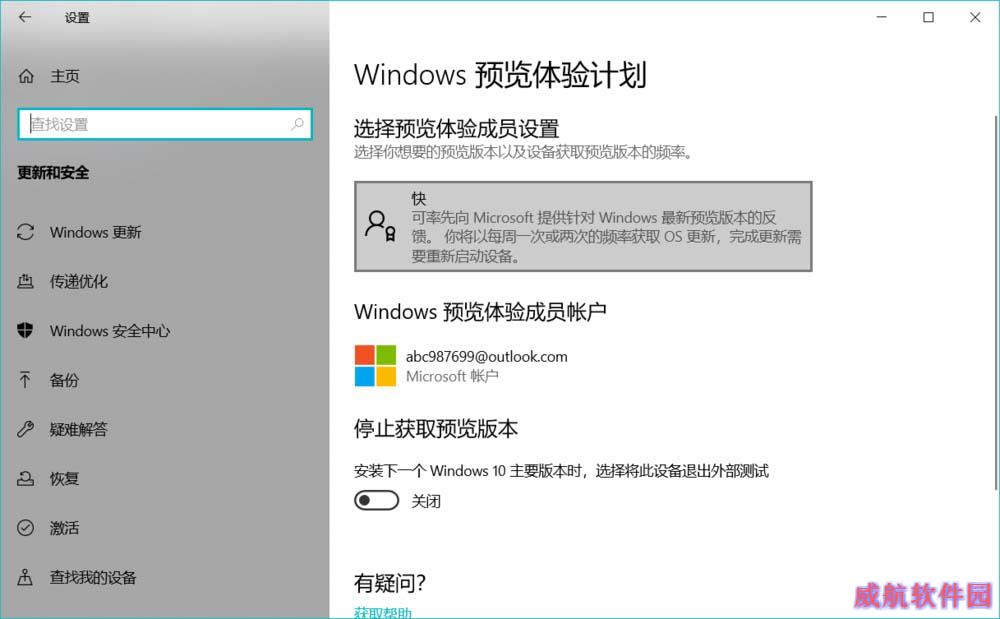Click the insider user badge icon
The image size is (1000, 619).
pos(380,226)
